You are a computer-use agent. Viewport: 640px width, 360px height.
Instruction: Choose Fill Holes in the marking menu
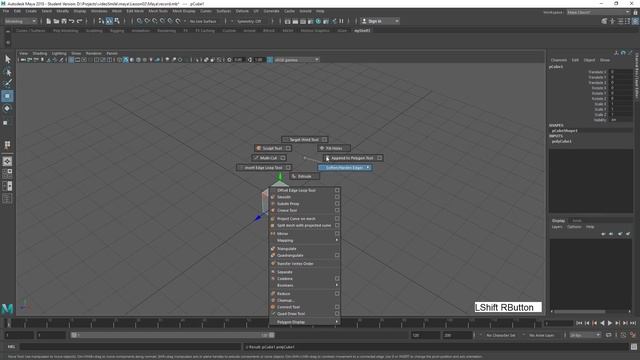tap(333, 148)
